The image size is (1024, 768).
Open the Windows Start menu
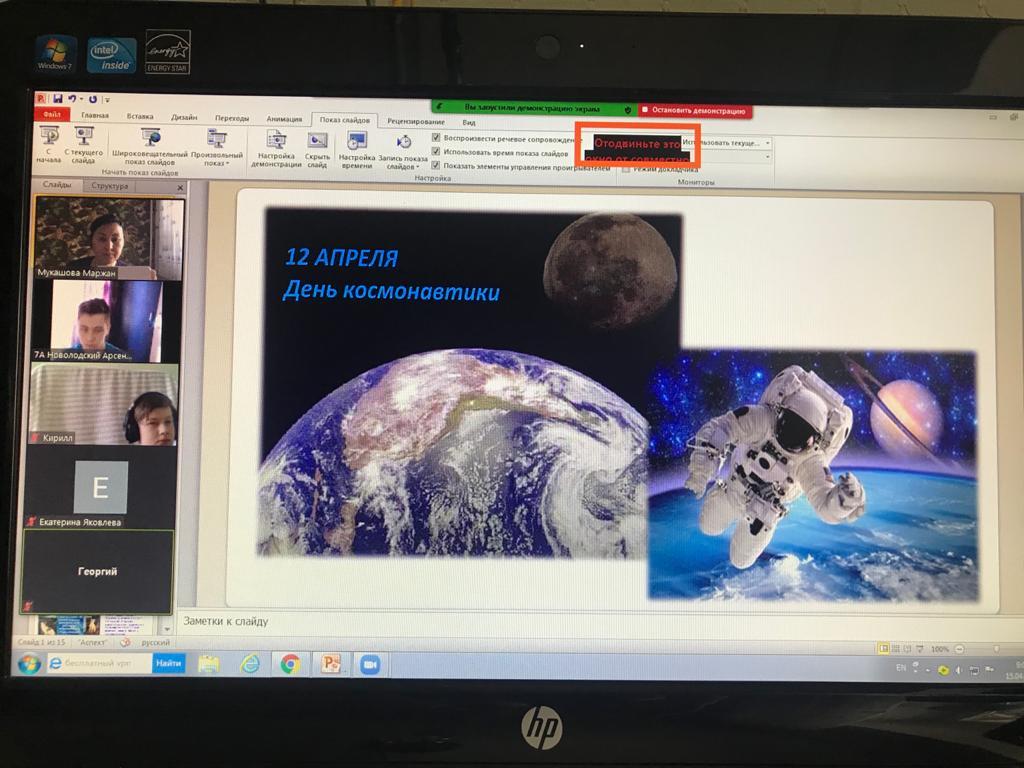click(29, 664)
